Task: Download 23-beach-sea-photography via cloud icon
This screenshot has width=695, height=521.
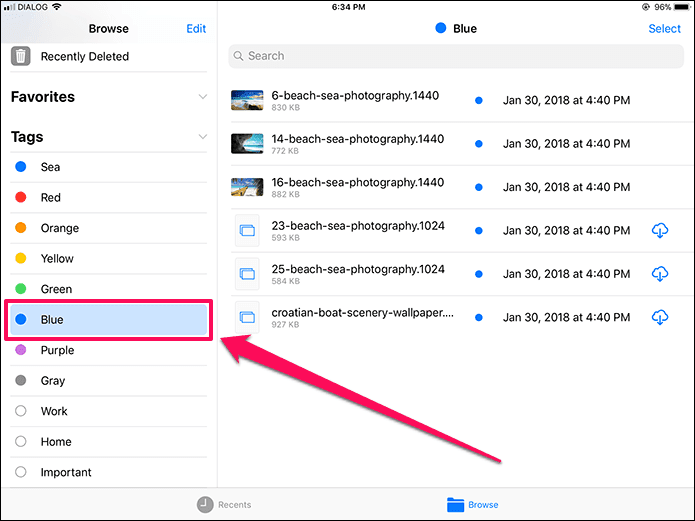Action: tap(660, 231)
